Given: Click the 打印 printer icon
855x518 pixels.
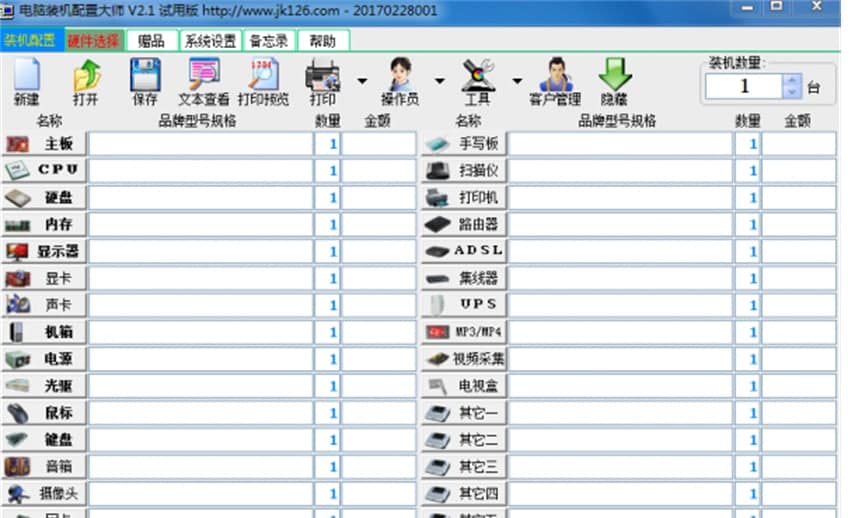Looking at the screenshot, I should pyautogui.click(x=323, y=82).
